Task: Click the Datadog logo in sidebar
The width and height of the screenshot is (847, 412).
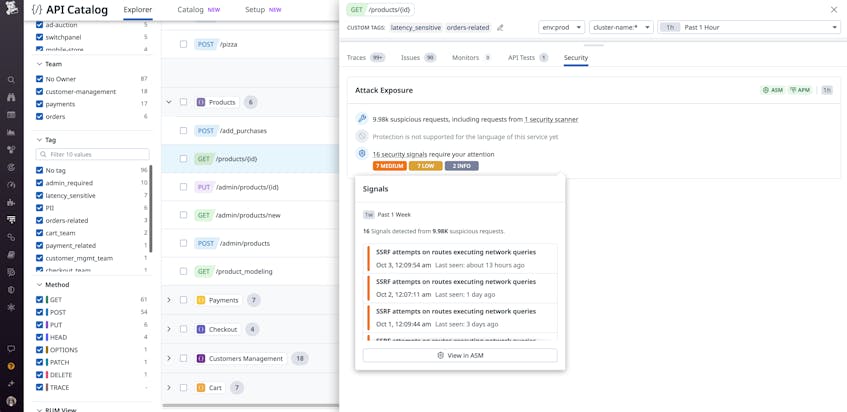Action: [x=11, y=9]
